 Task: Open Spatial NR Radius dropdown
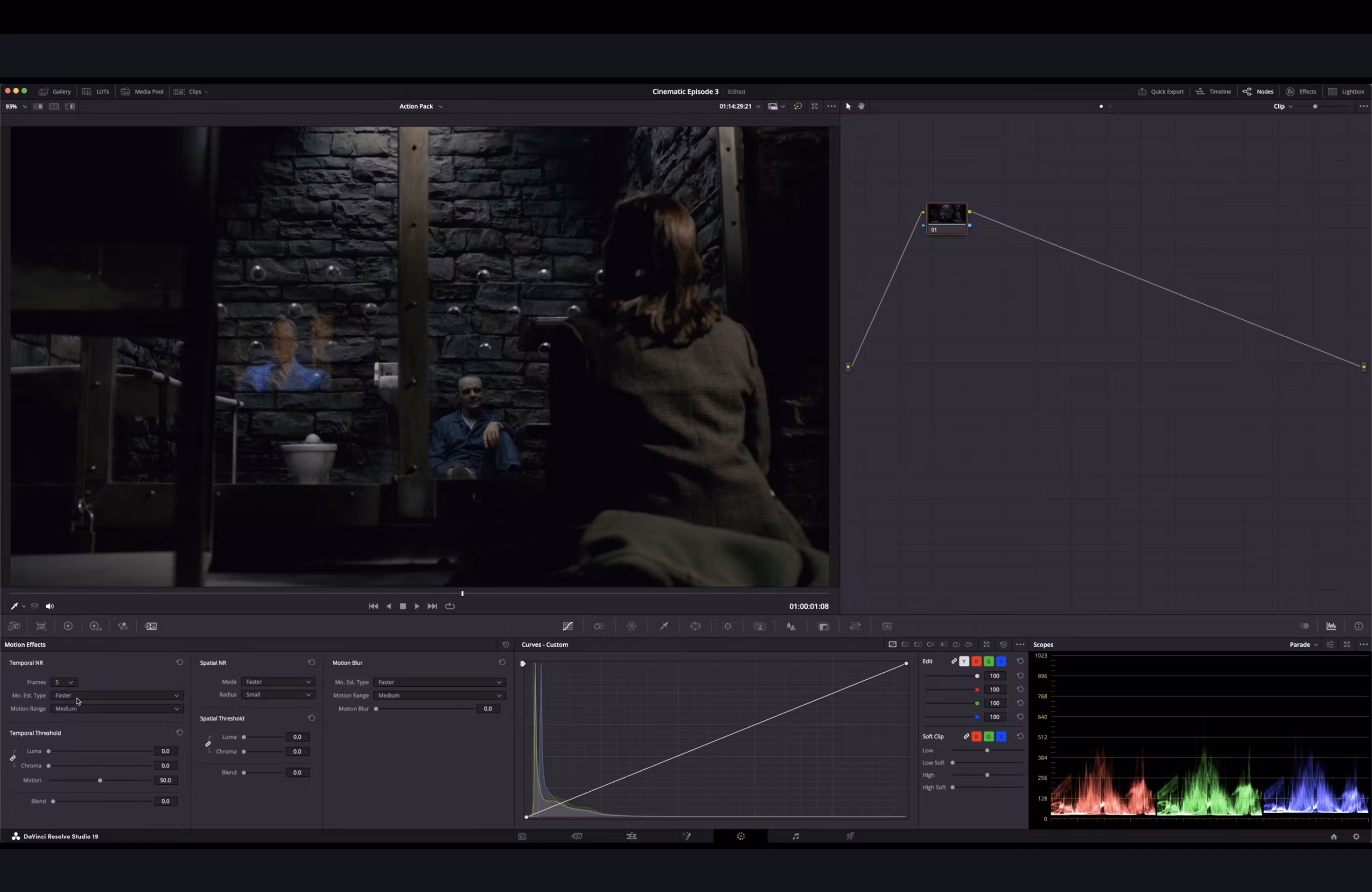click(x=278, y=695)
